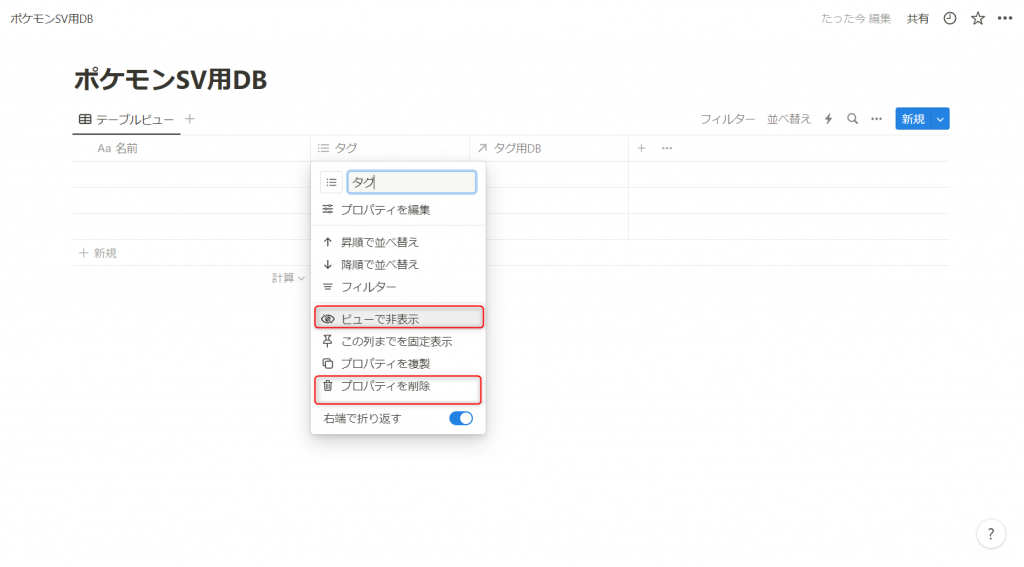The width and height of the screenshot is (1024, 567).
Task: Select プロパティを編集 in the menu
Action: 398,210
